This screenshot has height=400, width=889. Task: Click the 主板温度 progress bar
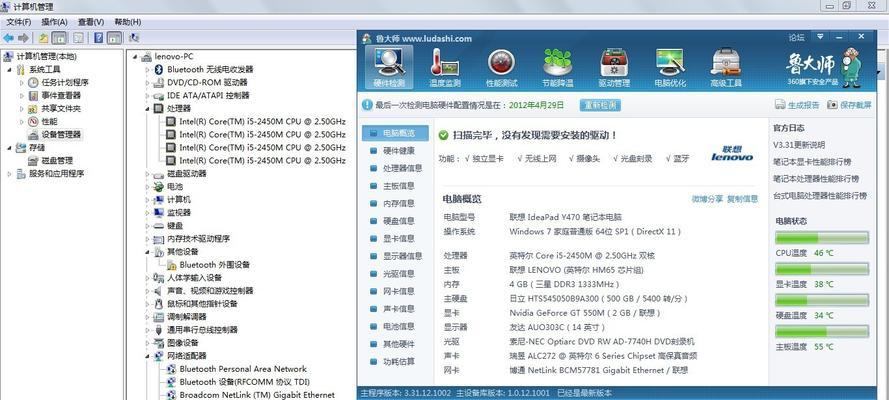(x=822, y=331)
